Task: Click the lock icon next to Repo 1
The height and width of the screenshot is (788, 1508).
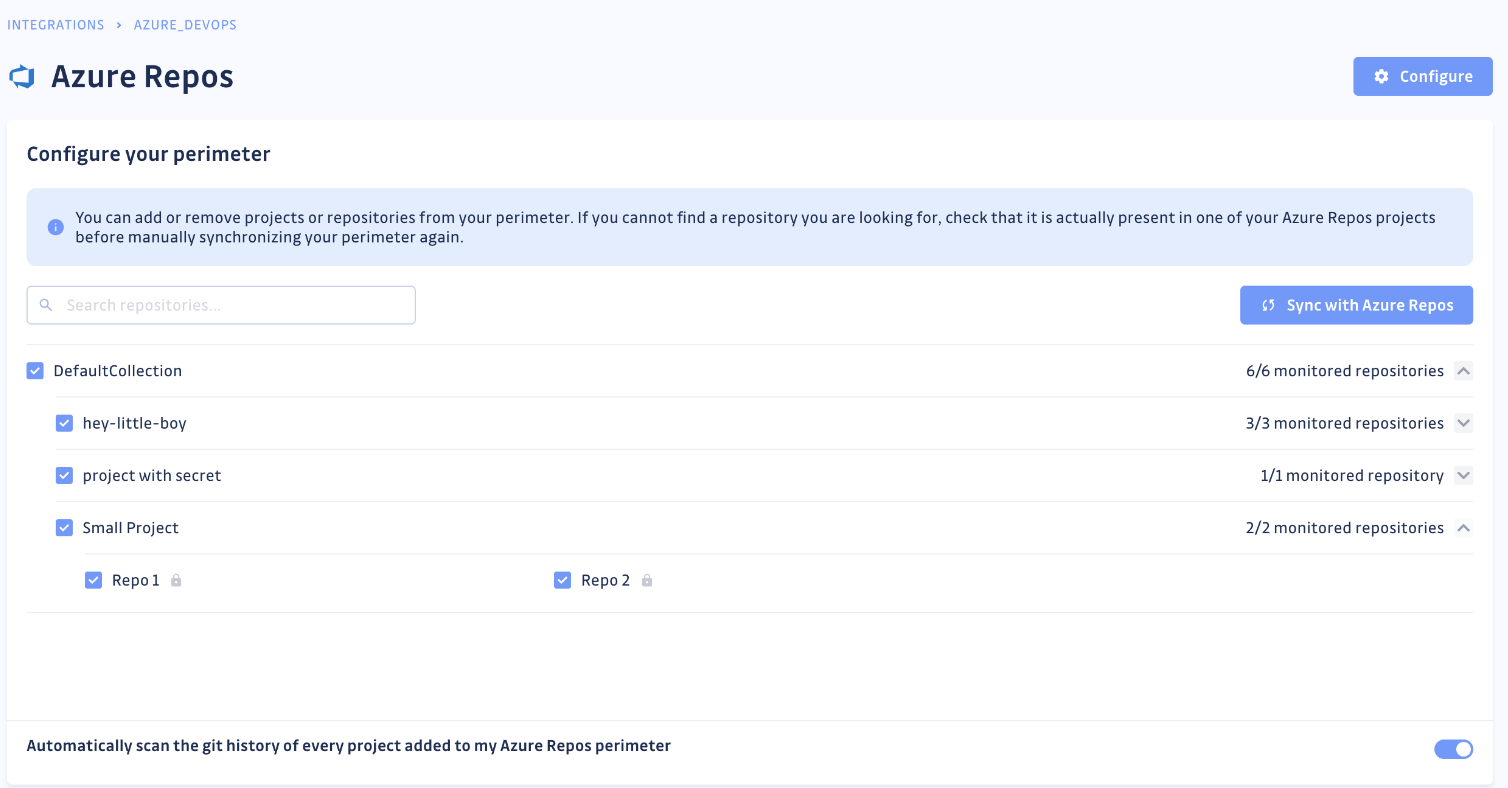Action: (176, 580)
